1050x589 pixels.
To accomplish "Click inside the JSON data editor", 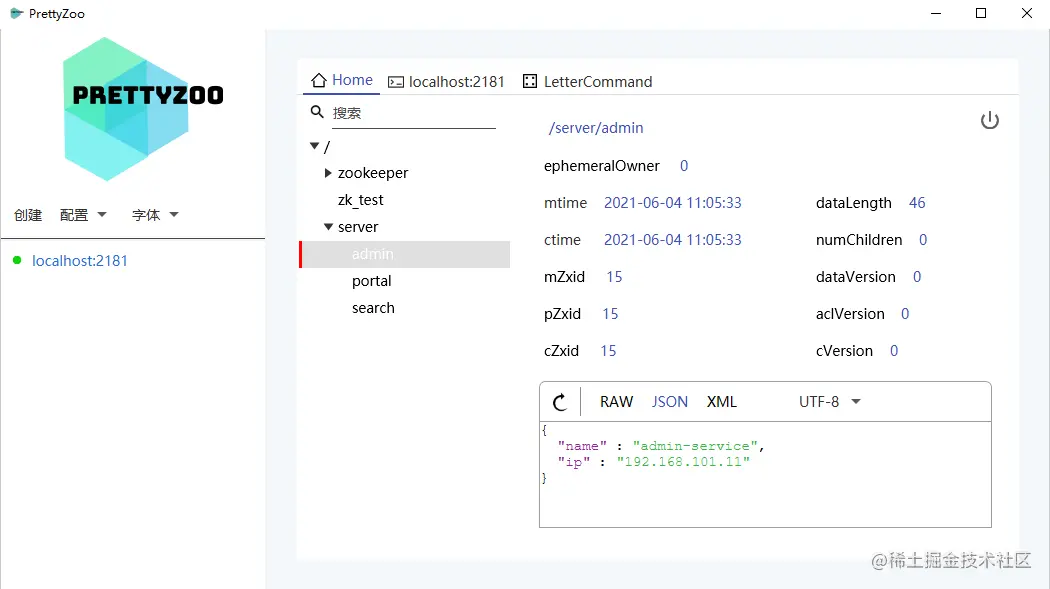I will point(765,474).
